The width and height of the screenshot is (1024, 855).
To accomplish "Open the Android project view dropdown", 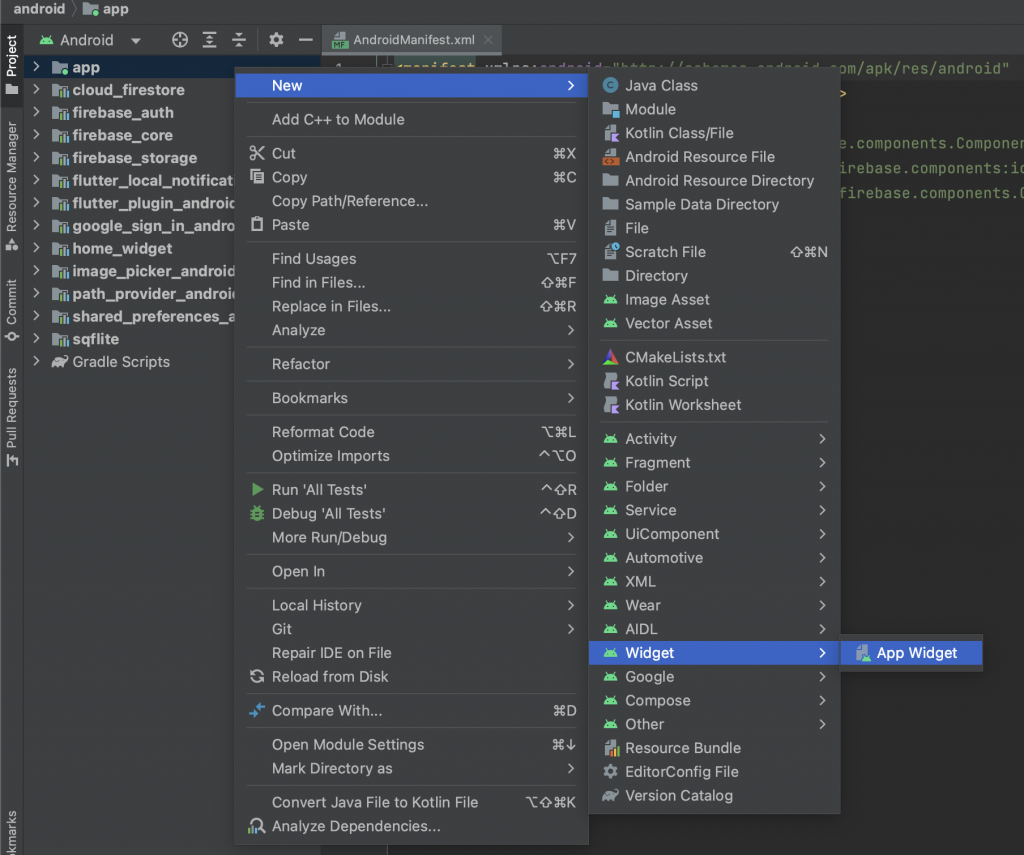I will click(89, 40).
